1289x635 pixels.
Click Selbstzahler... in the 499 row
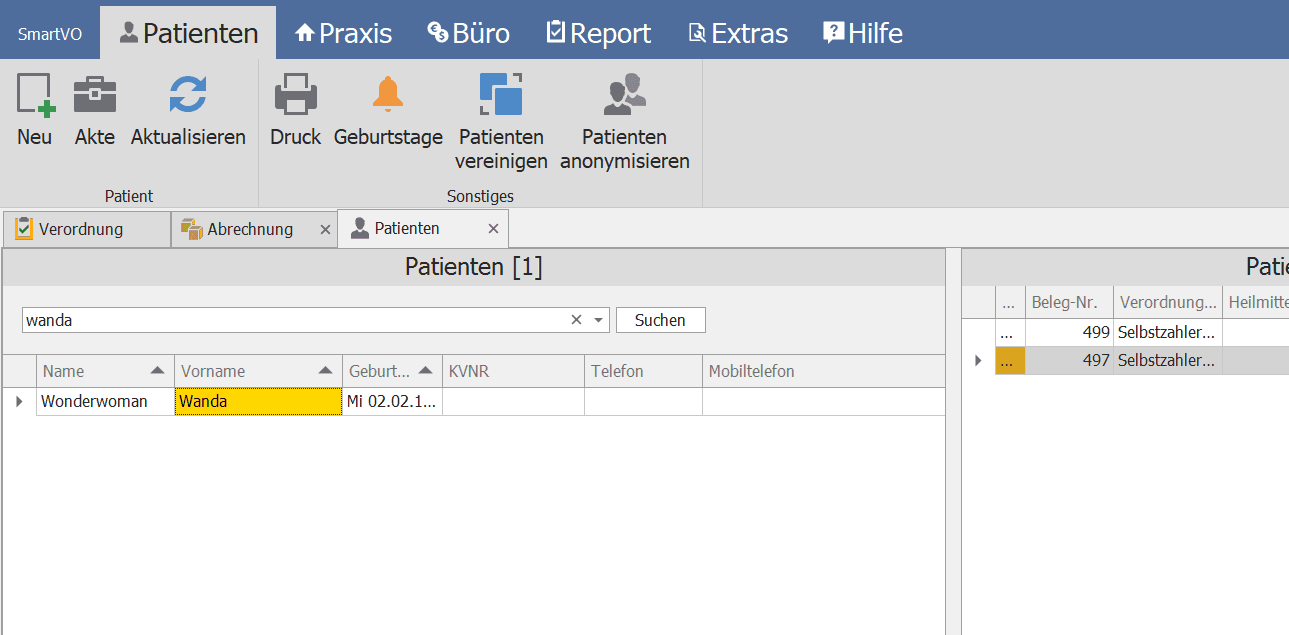click(x=1168, y=333)
